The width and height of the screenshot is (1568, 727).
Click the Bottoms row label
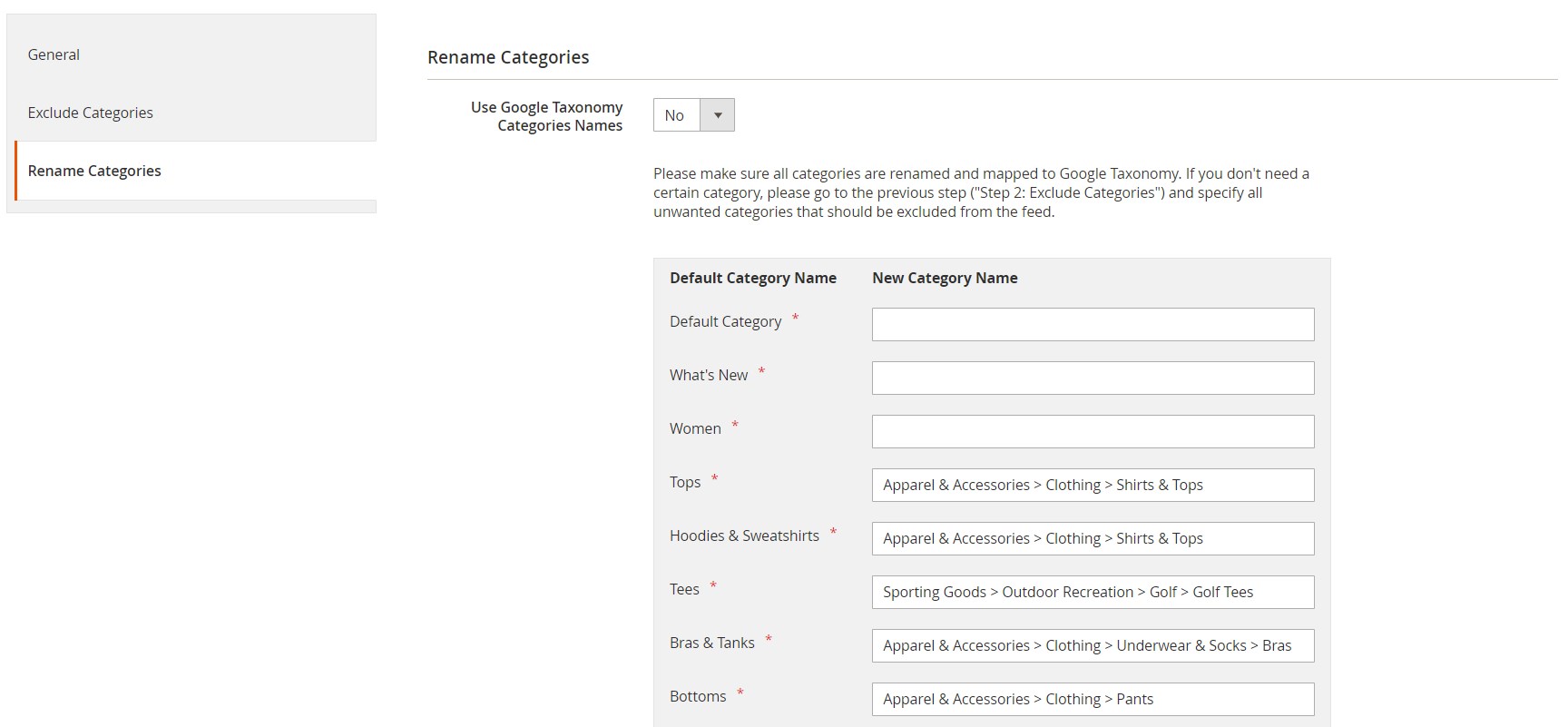coord(698,696)
